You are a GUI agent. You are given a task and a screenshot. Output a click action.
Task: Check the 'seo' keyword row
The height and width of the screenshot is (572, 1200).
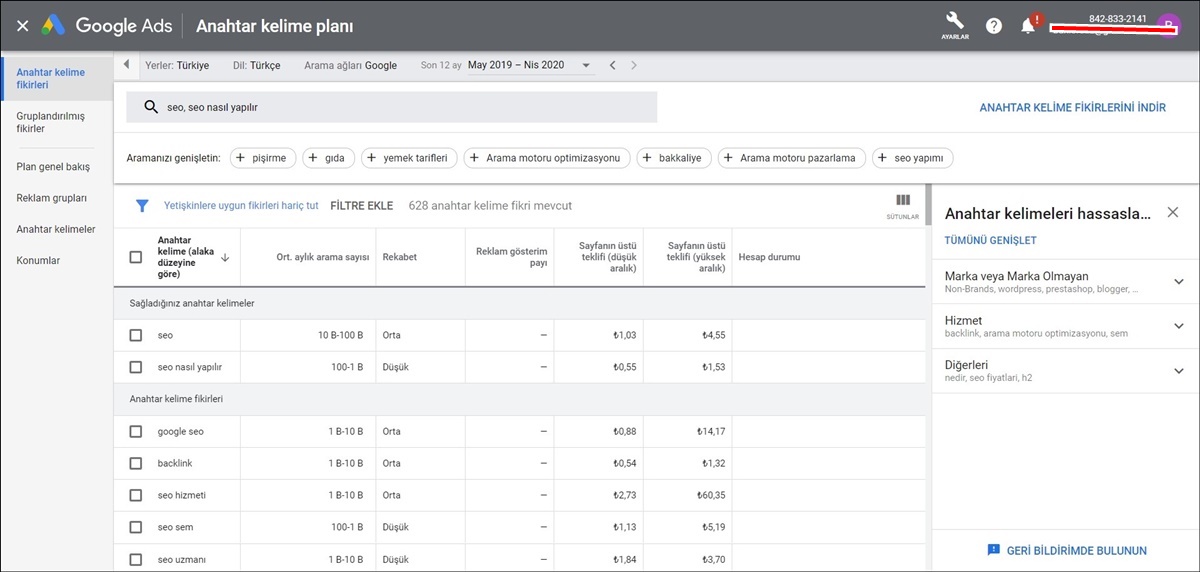click(136, 335)
